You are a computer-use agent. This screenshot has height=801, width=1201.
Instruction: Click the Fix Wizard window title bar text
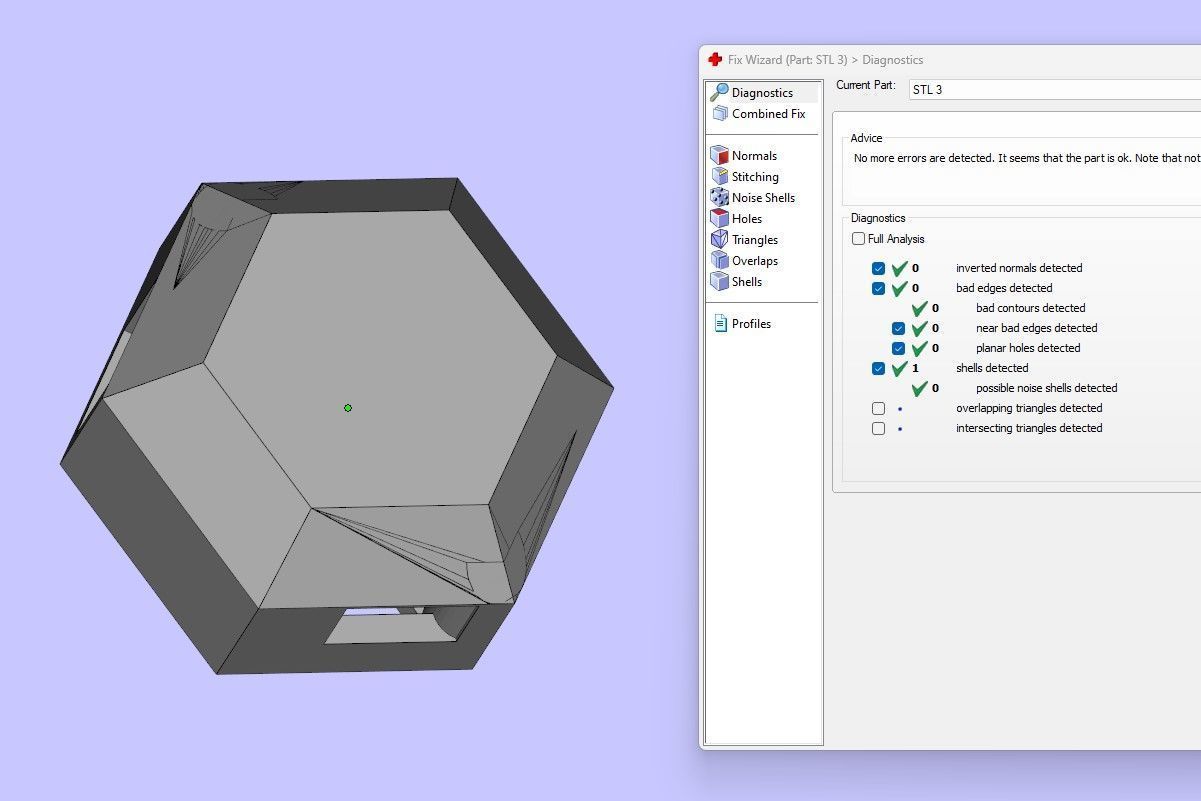[x=825, y=60]
